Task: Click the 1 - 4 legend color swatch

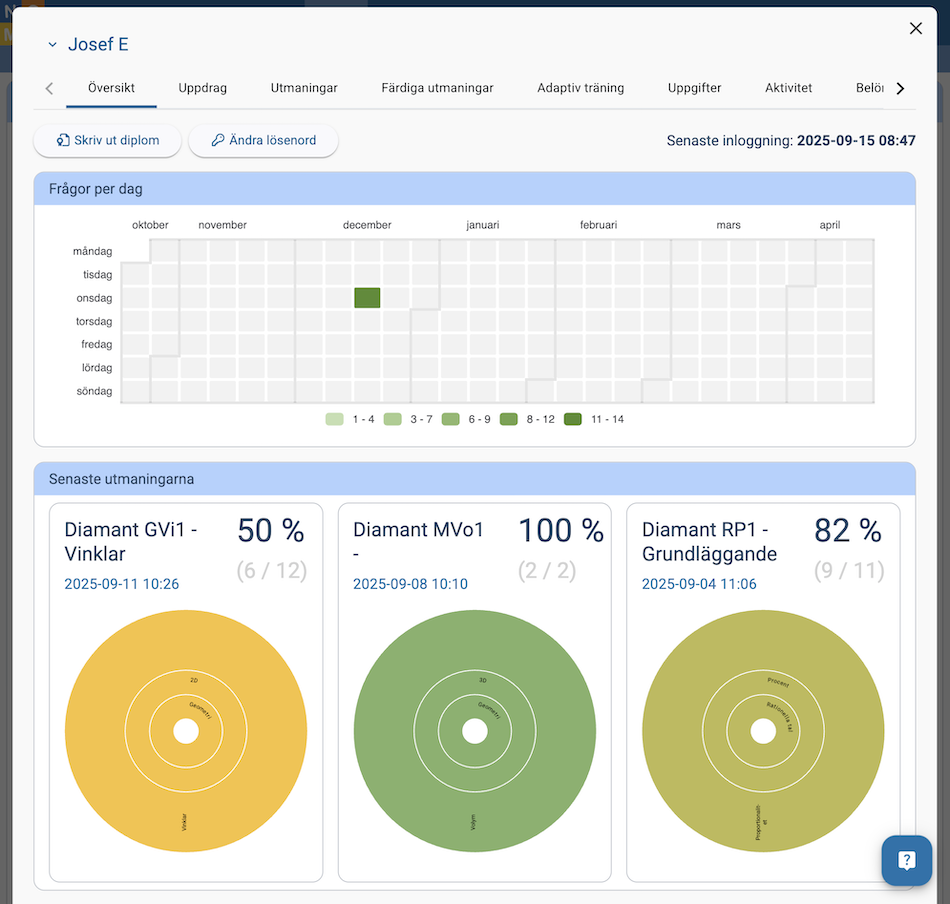Action: pos(334,419)
